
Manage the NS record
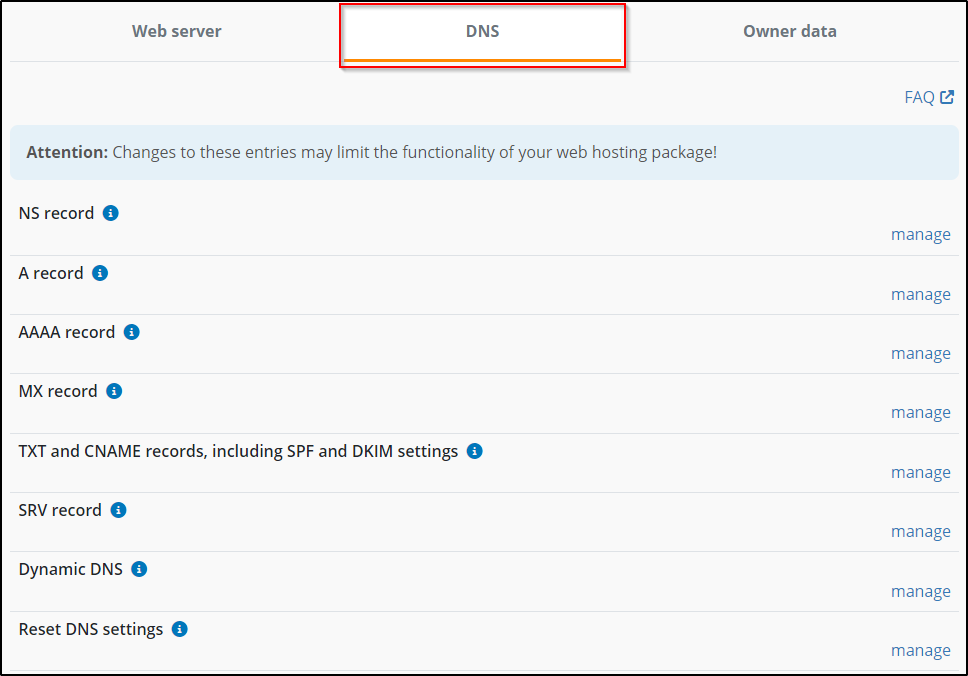920,235
